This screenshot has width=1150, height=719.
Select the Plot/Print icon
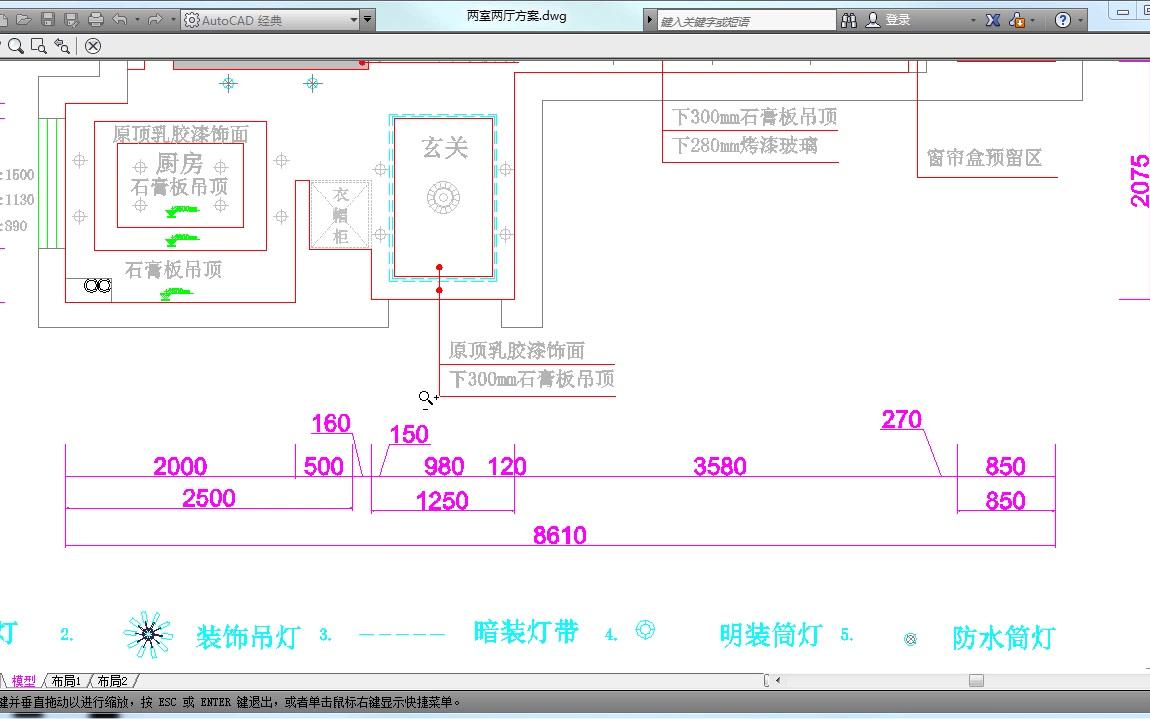click(95, 19)
